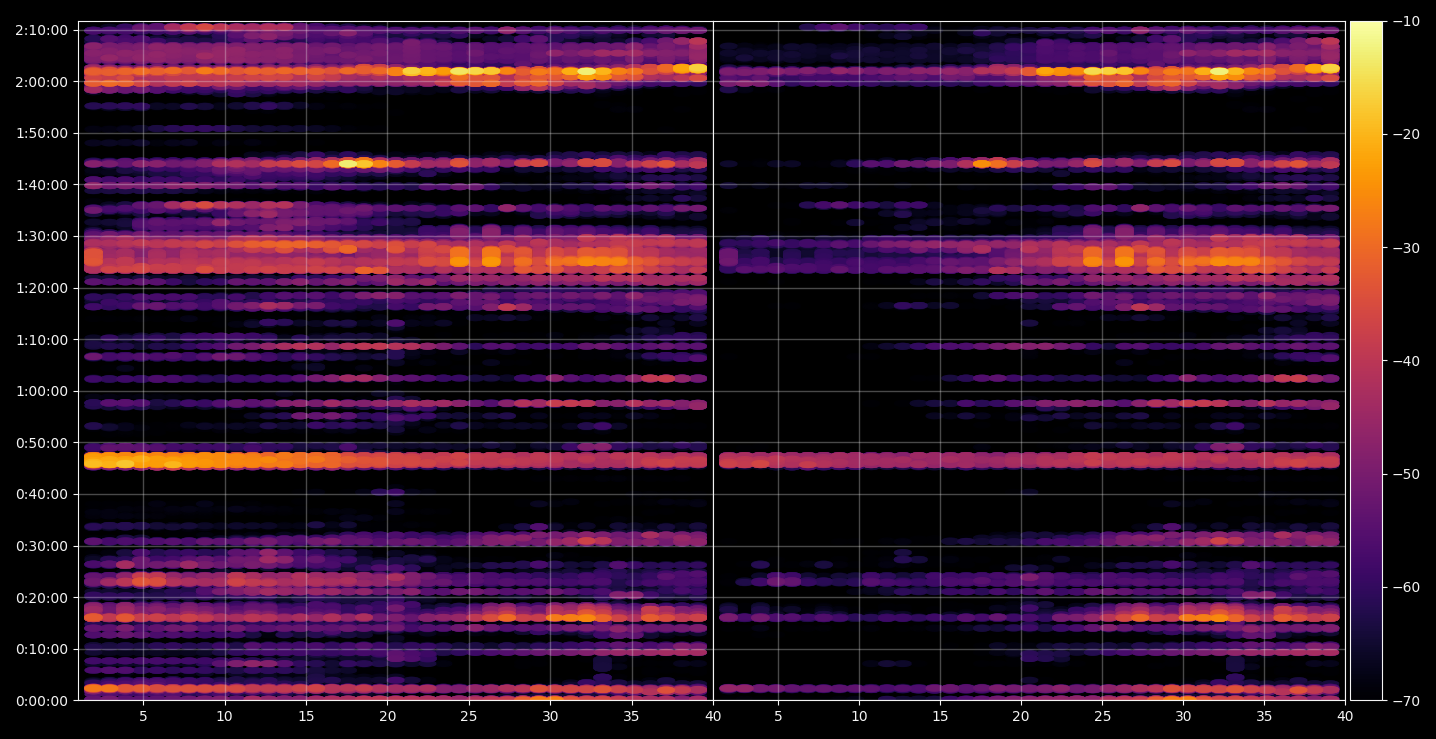Click the 0:00:00 y-axis tick label
The height and width of the screenshot is (739, 1436).
[x=41, y=701]
